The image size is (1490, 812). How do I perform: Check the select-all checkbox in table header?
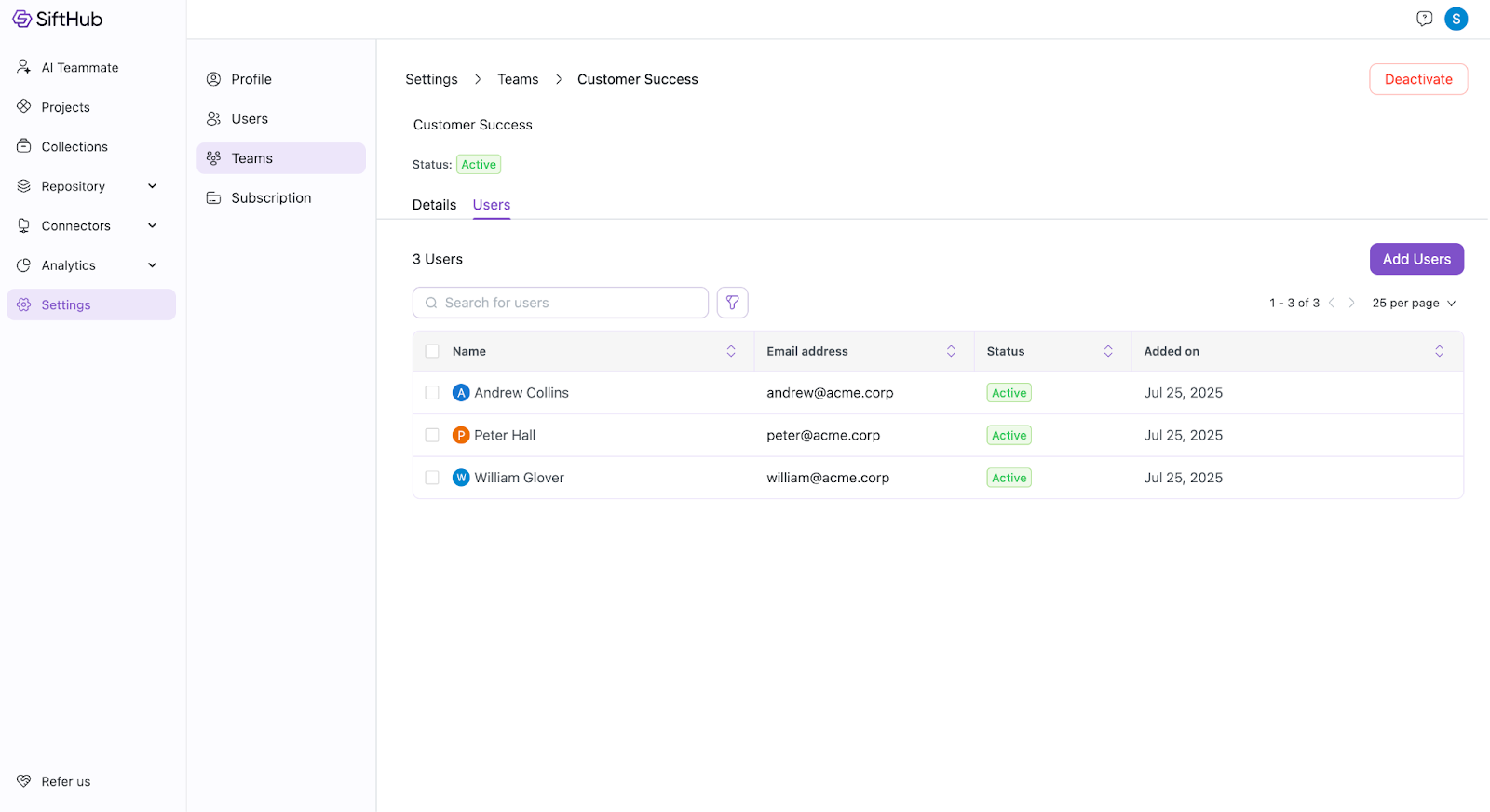(432, 351)
